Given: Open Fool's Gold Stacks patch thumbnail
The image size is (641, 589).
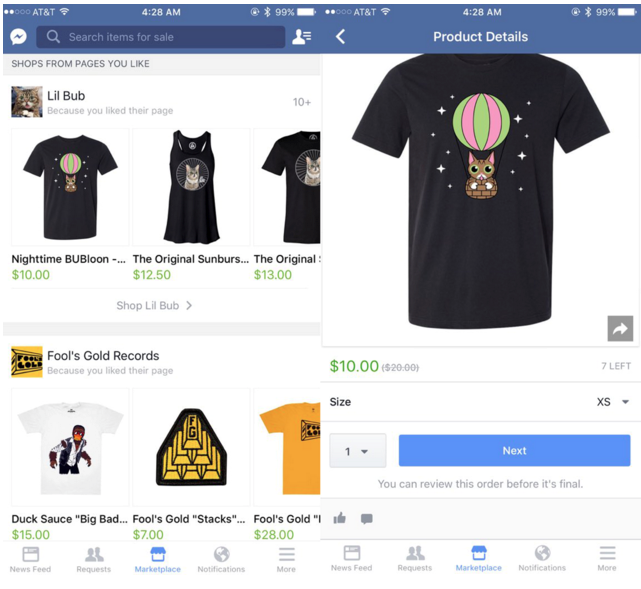Looking at the screenshot, I should [191, 447].
